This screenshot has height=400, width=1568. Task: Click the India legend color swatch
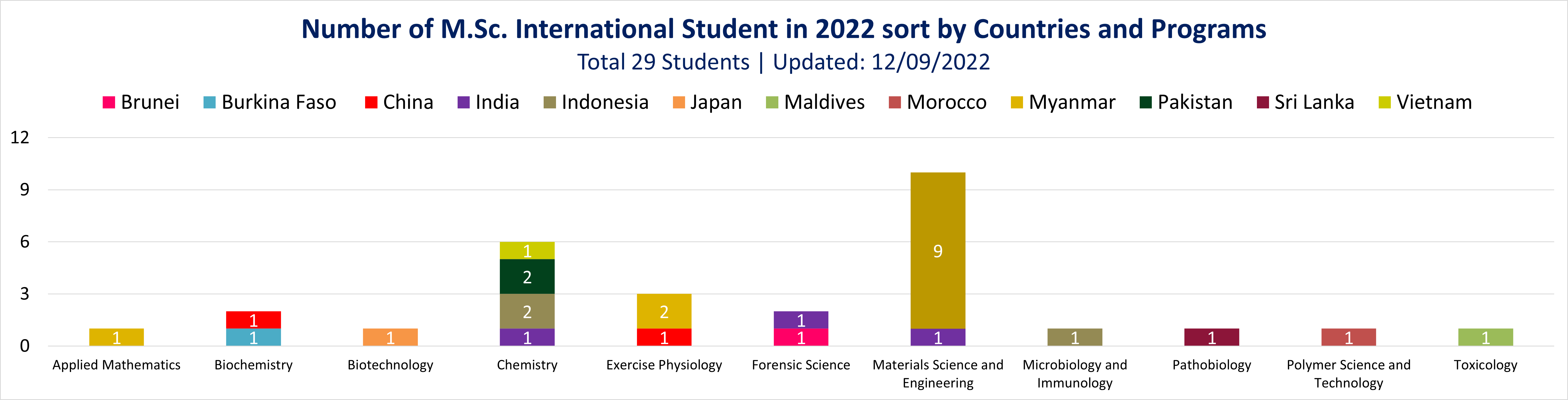tap(463, 102)
